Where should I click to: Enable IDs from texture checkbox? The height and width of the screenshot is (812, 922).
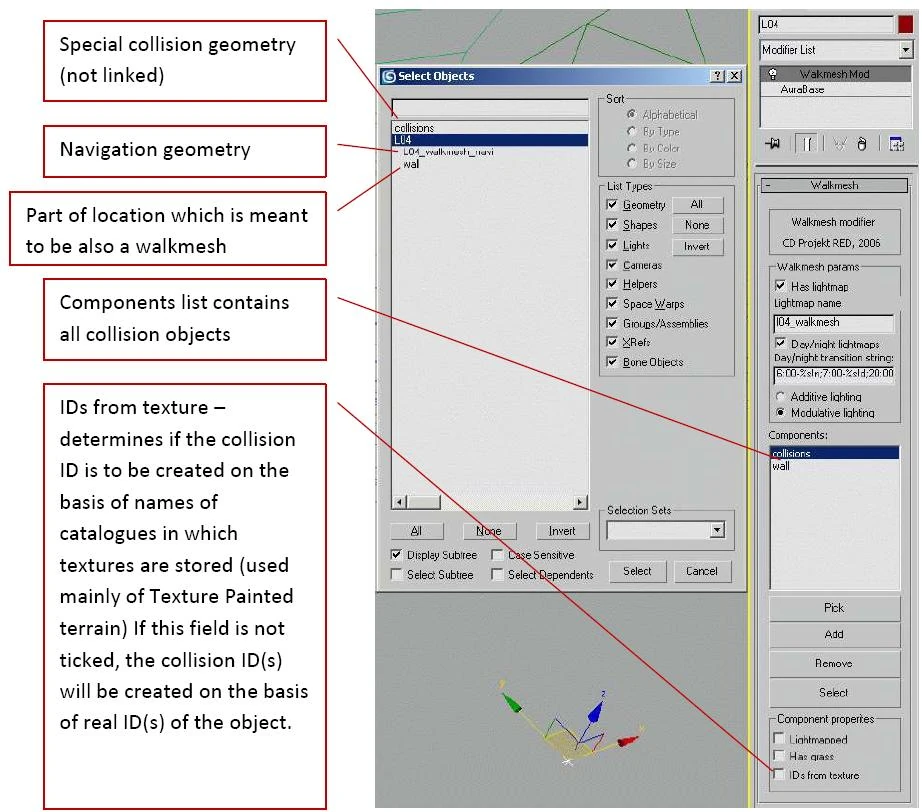pyautogui.click(x=779, y=774)
